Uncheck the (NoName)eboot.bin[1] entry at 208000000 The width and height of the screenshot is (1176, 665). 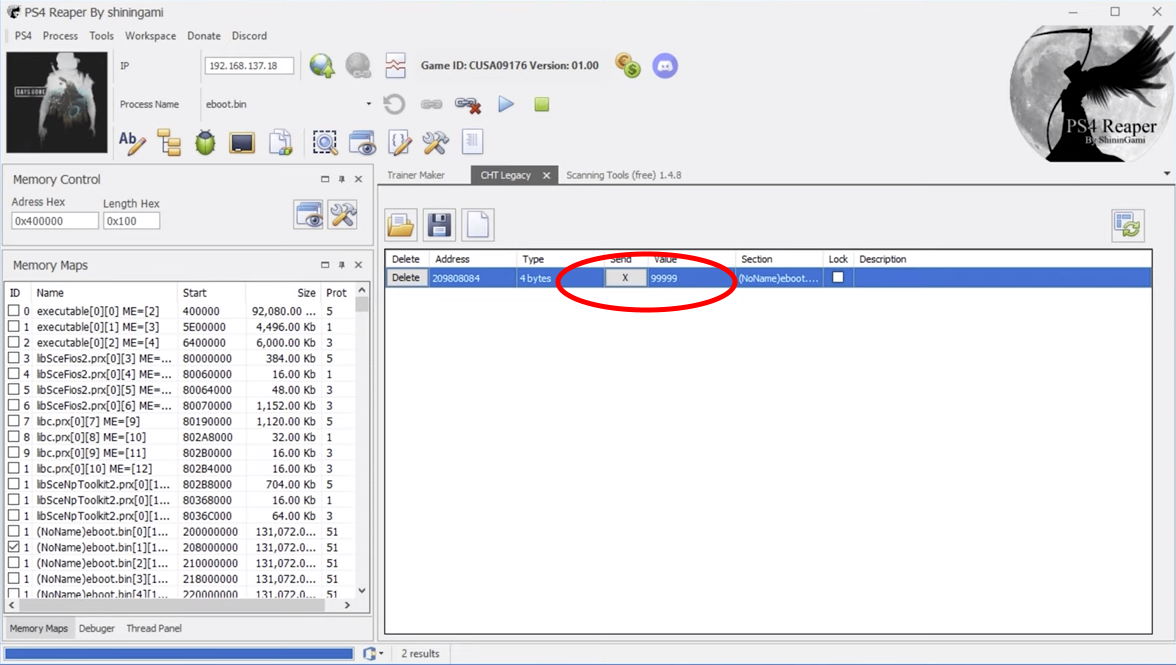14,548
